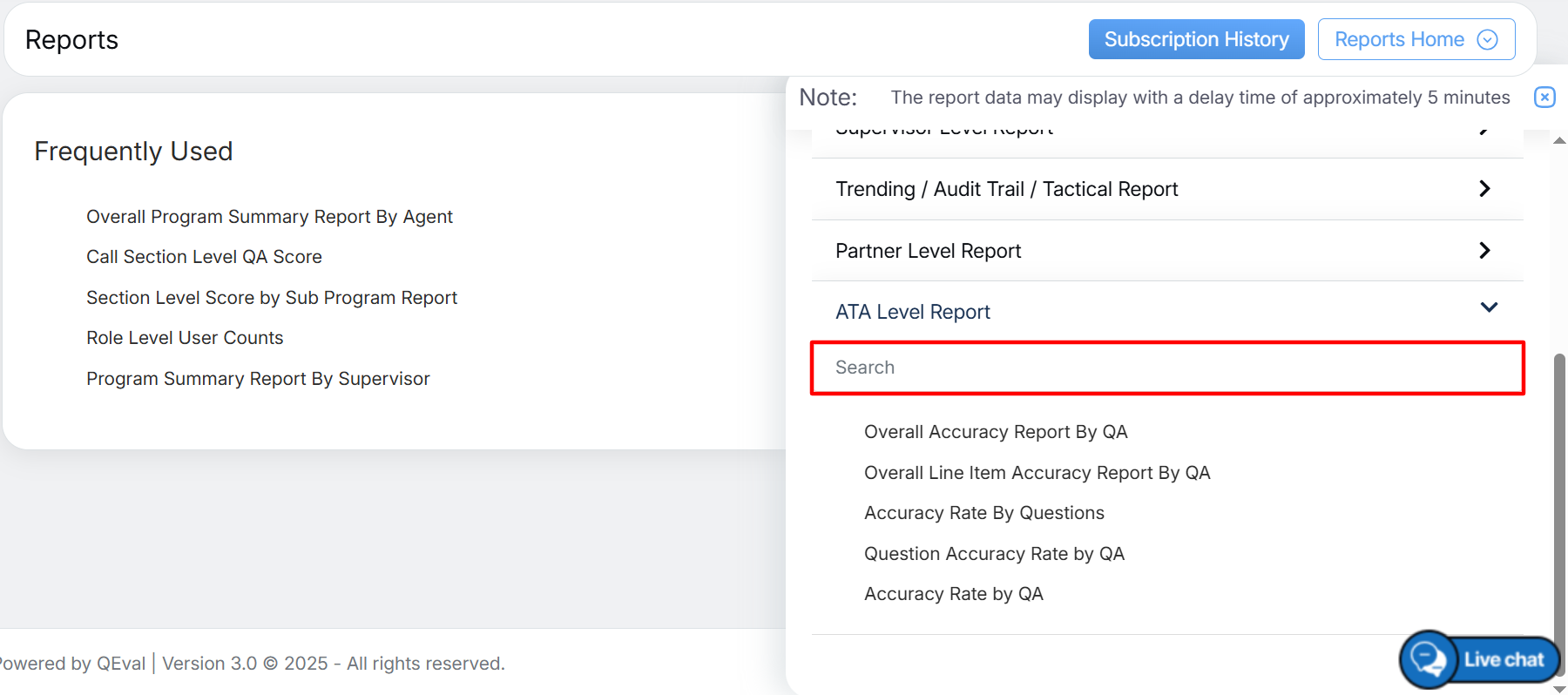1568x695 pixels.
Task: Open Call Section Level QA Score
Action: coord(204,257)
